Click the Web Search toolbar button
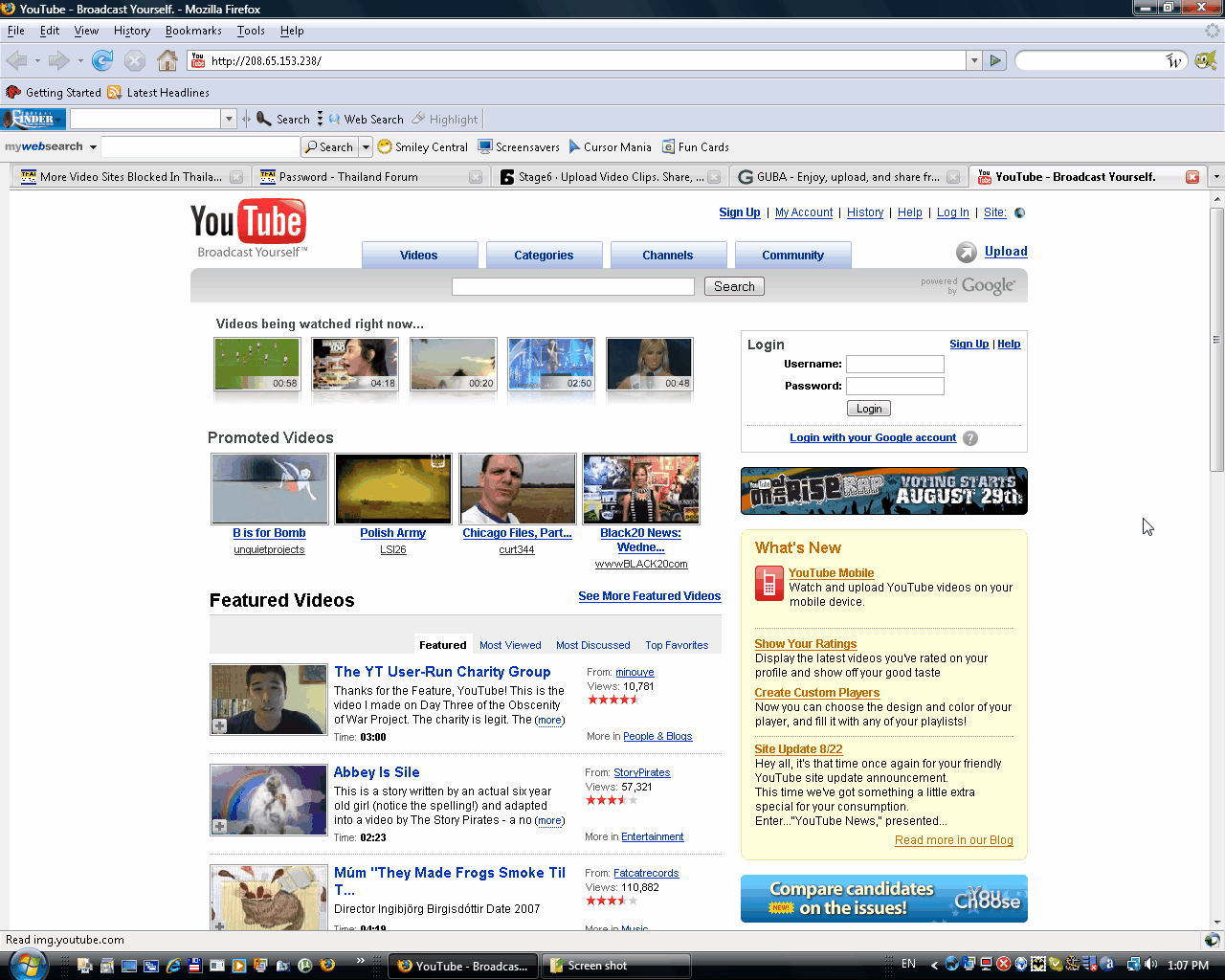This screenshot has width=1225, height=980. tap(366, 119)
